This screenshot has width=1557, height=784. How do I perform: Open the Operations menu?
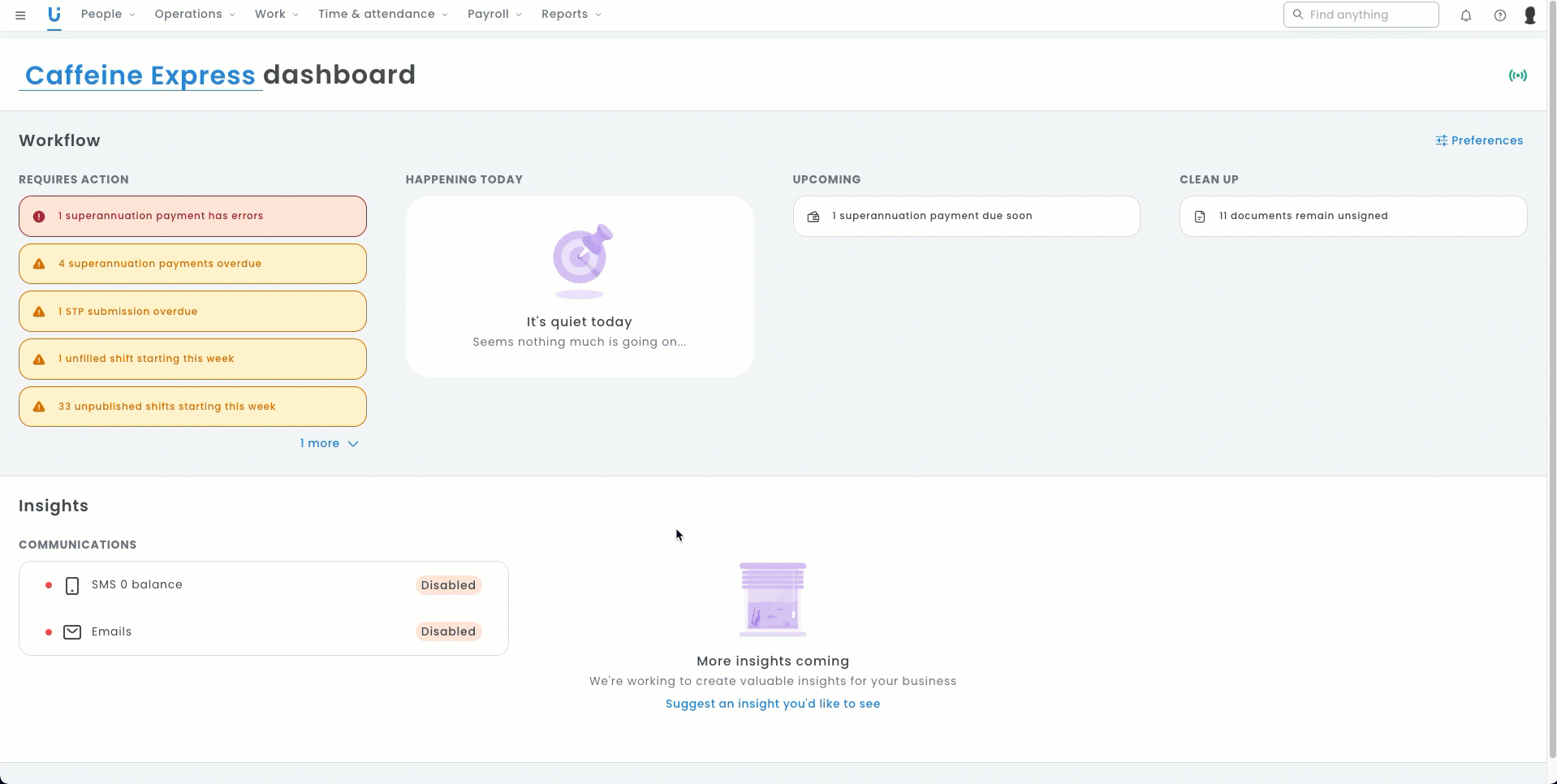coord(195,15)
